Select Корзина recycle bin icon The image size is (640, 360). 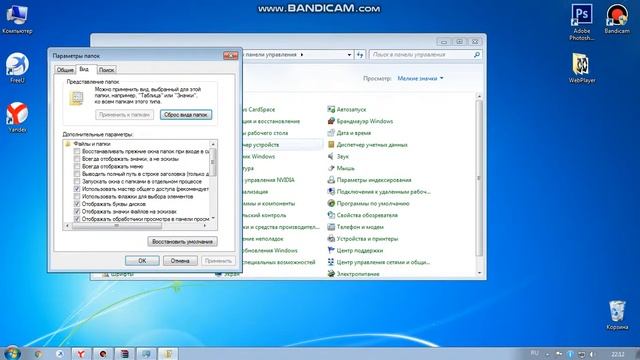617,315
